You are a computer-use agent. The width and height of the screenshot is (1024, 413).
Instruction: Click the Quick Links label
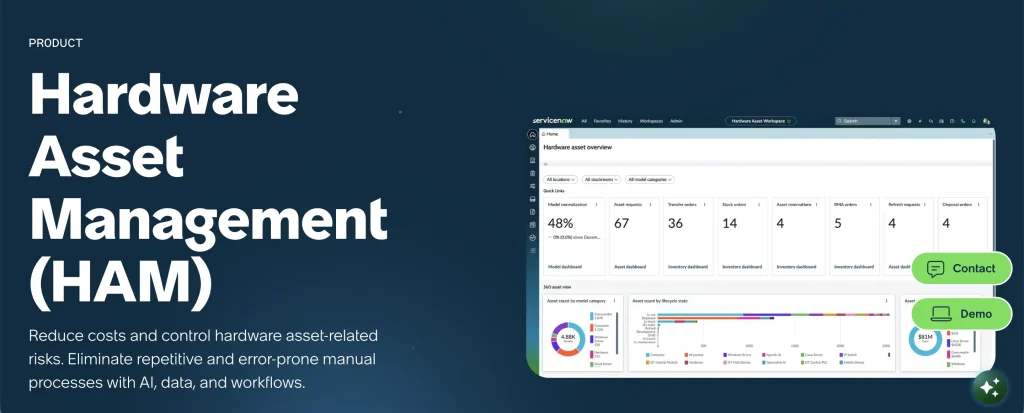[x=554, y=191]
